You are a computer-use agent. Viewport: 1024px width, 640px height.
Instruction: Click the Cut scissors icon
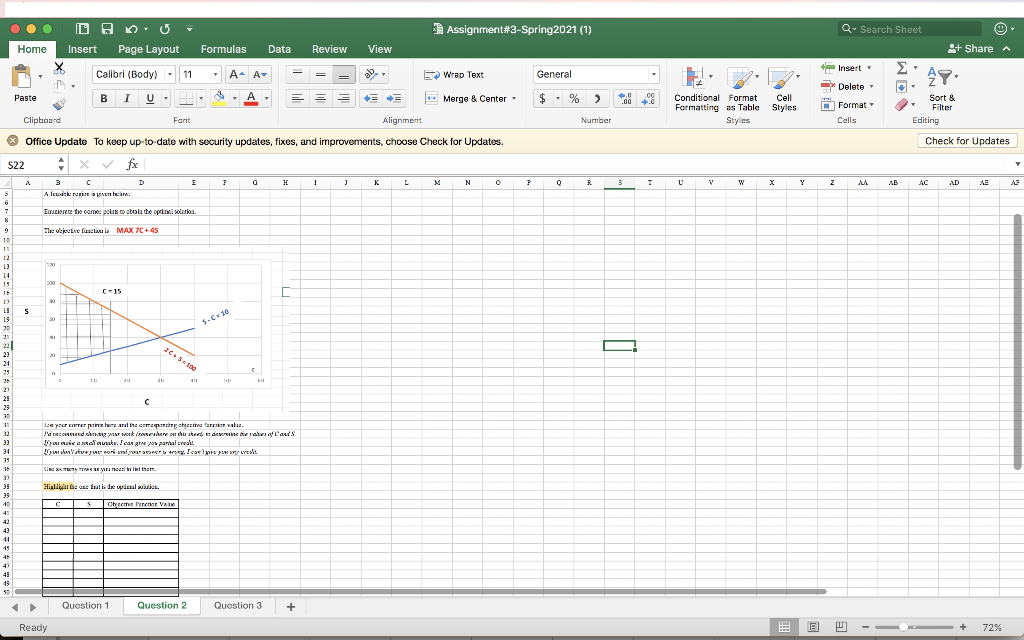click(x=58, y=68)
